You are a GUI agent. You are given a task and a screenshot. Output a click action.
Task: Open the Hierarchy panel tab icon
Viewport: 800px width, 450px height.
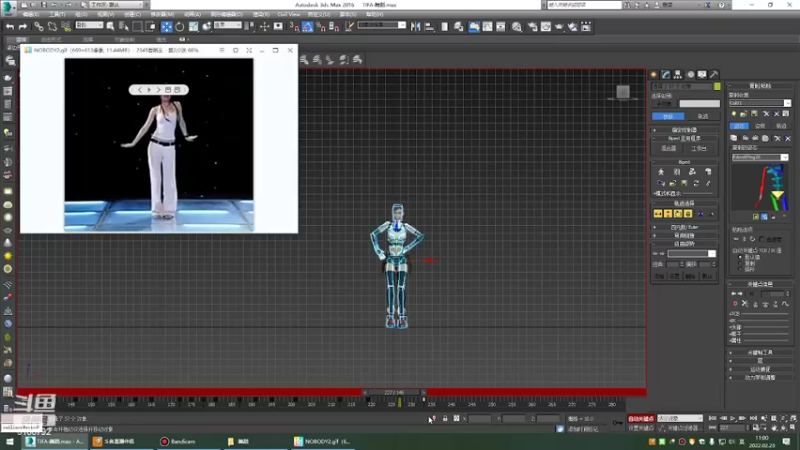pyautogui.click(x=678, y=74)
